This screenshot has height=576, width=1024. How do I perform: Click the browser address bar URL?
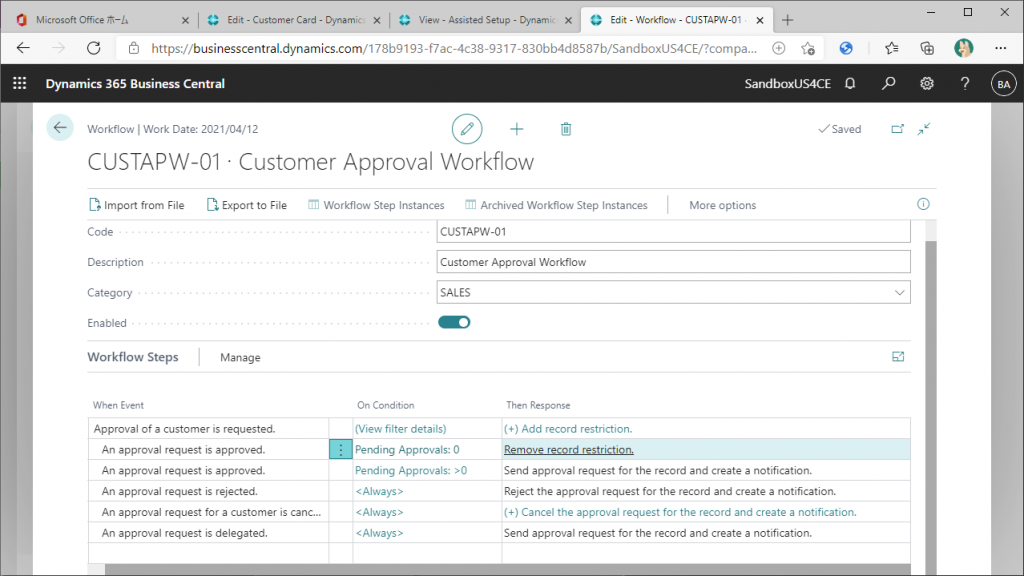(x=454, y=48)
